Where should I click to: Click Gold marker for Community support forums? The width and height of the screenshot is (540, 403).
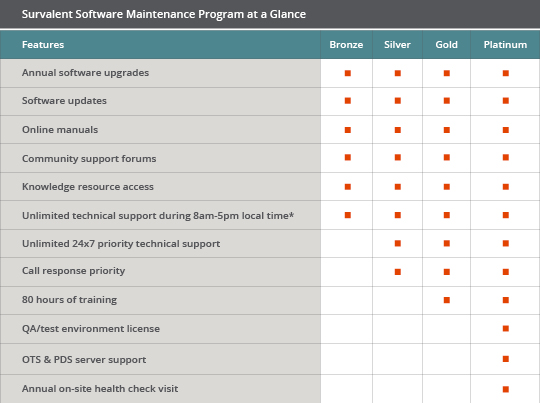(447, 157)
